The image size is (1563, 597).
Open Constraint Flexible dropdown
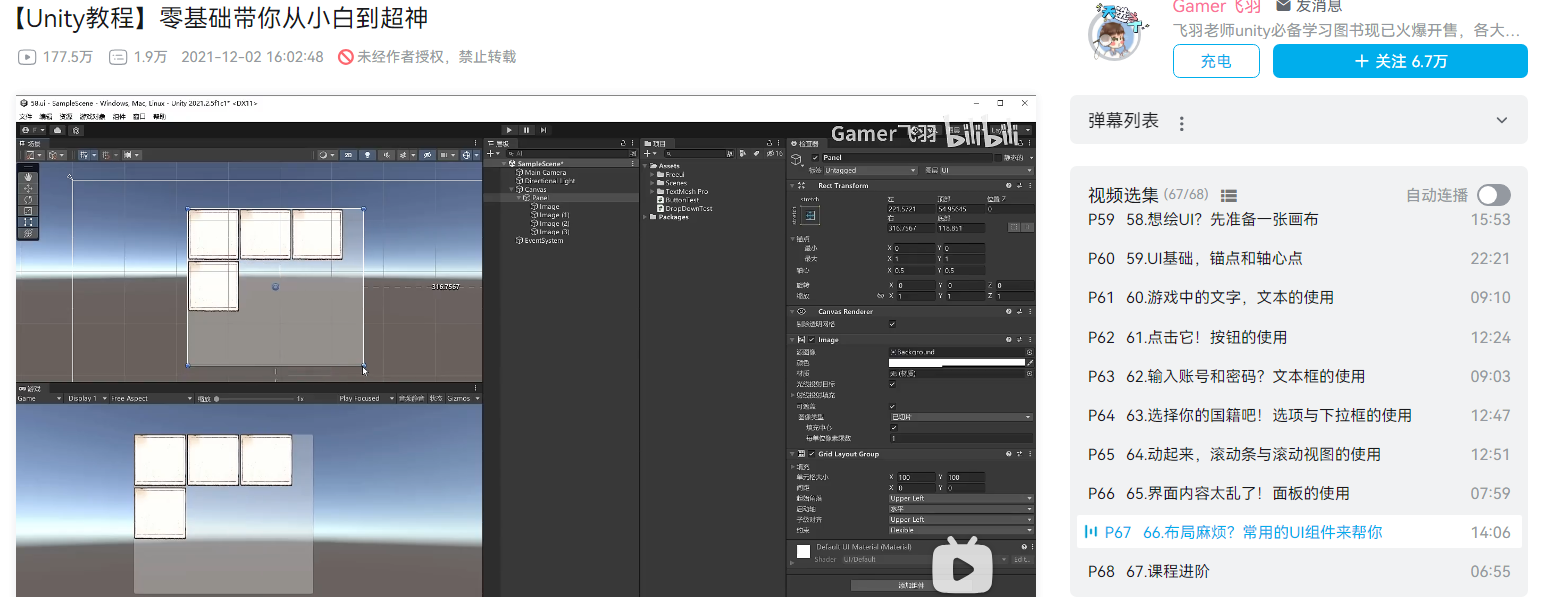(961, 530)
